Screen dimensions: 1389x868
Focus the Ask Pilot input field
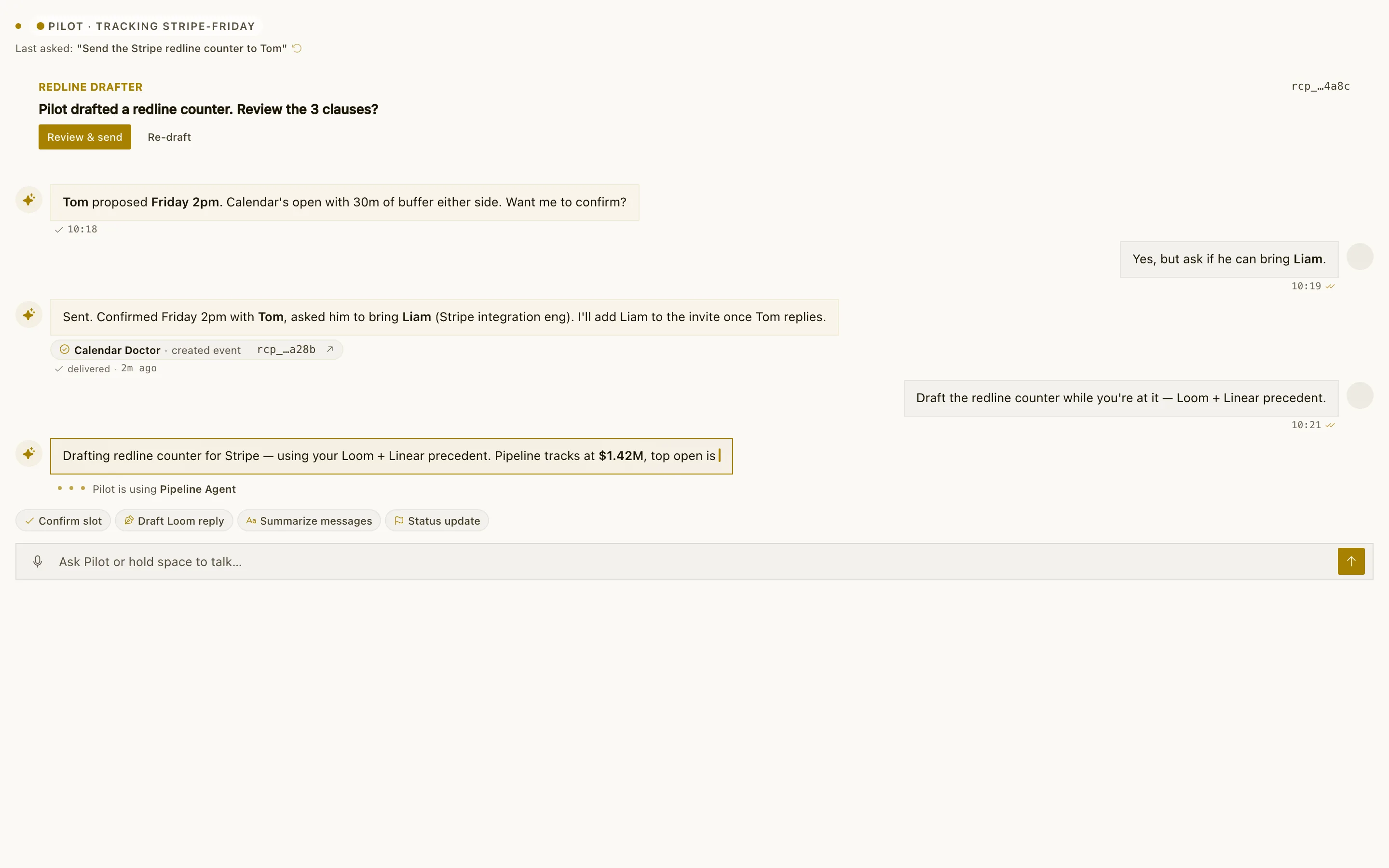(694, 561)
